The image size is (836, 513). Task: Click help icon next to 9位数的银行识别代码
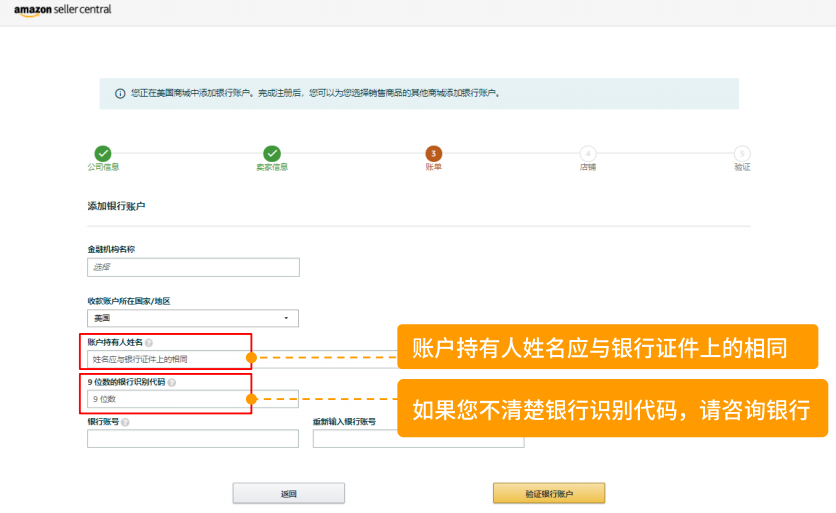[172, 382]
